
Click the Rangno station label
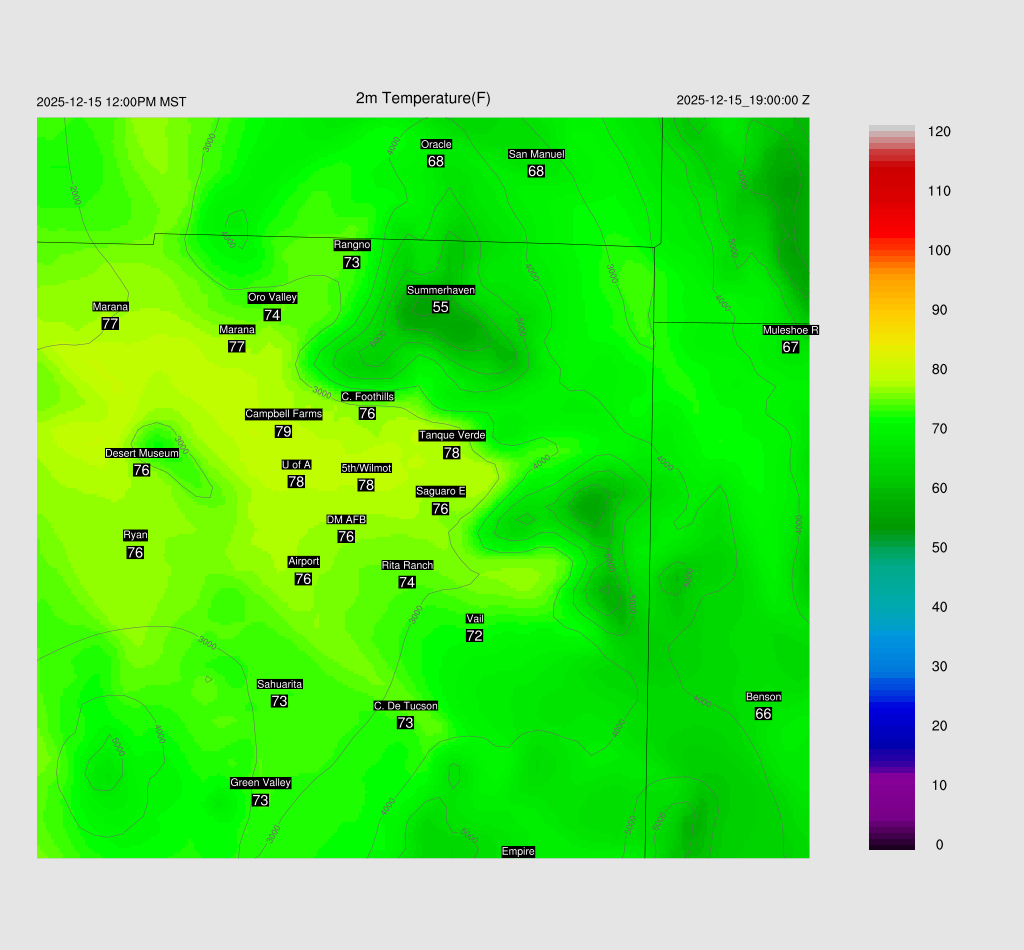pos(352,245)
